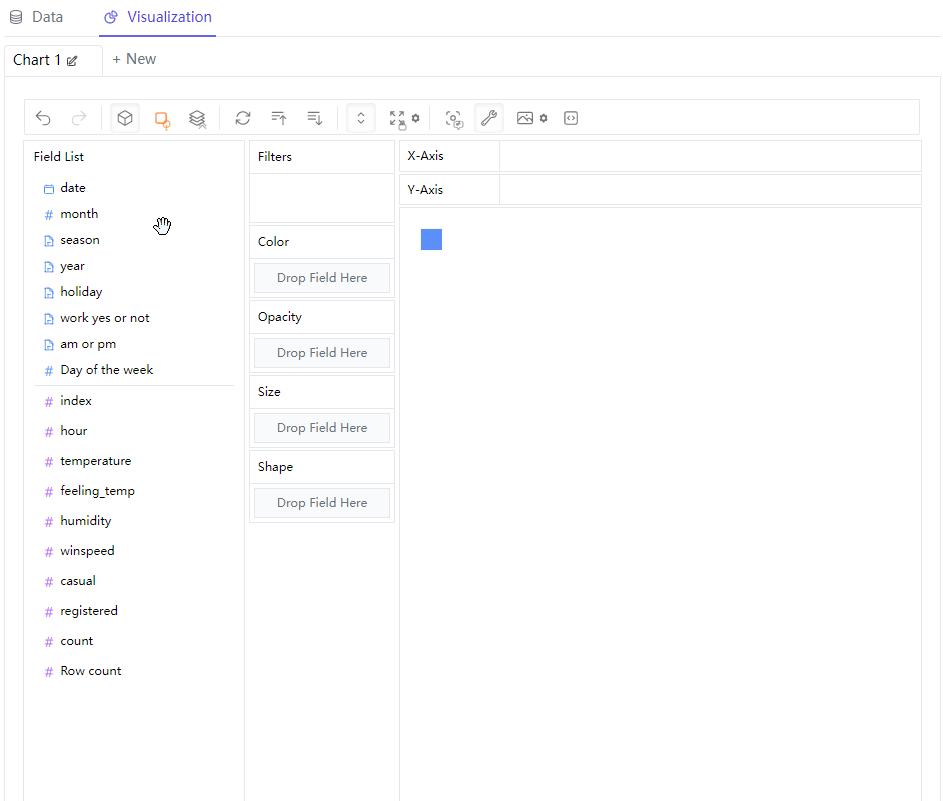Click the Field List heading
This screenshot has width=943, height=801.
[x=59, y=156]
